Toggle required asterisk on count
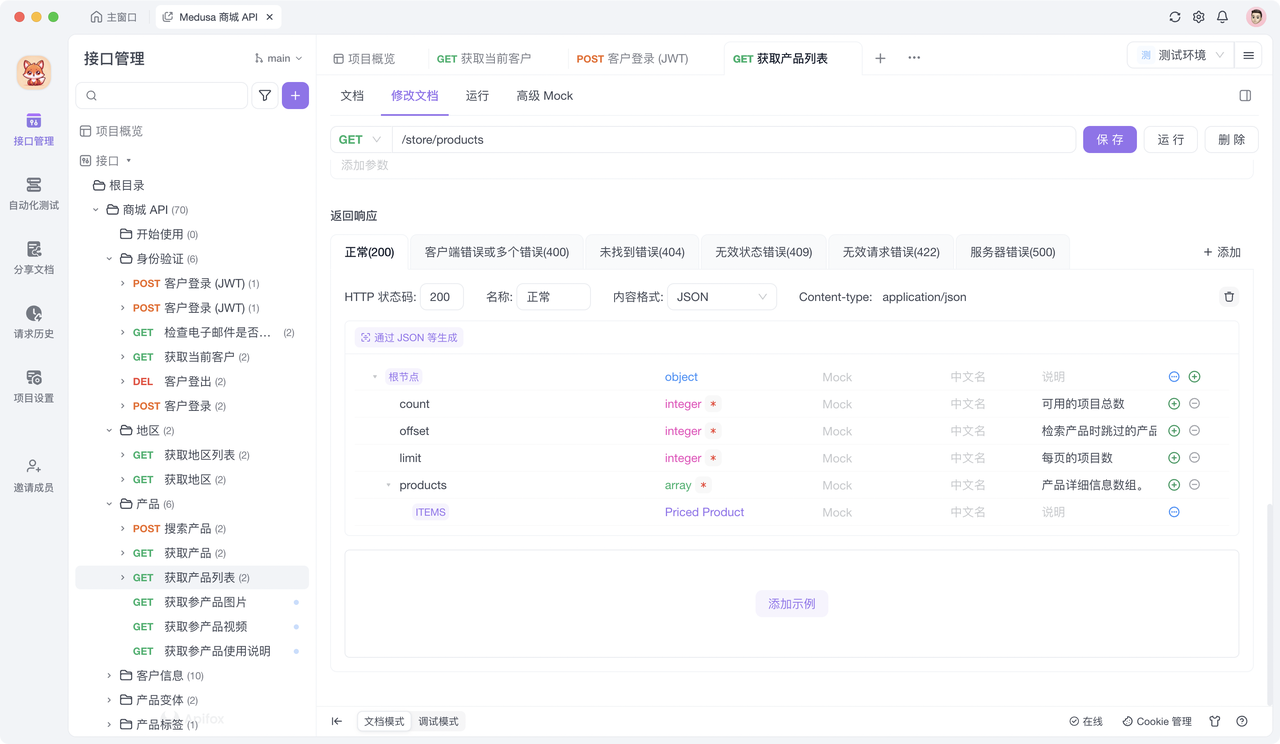The width and height of the screenshot is (1280, 744). coord(713,404)
